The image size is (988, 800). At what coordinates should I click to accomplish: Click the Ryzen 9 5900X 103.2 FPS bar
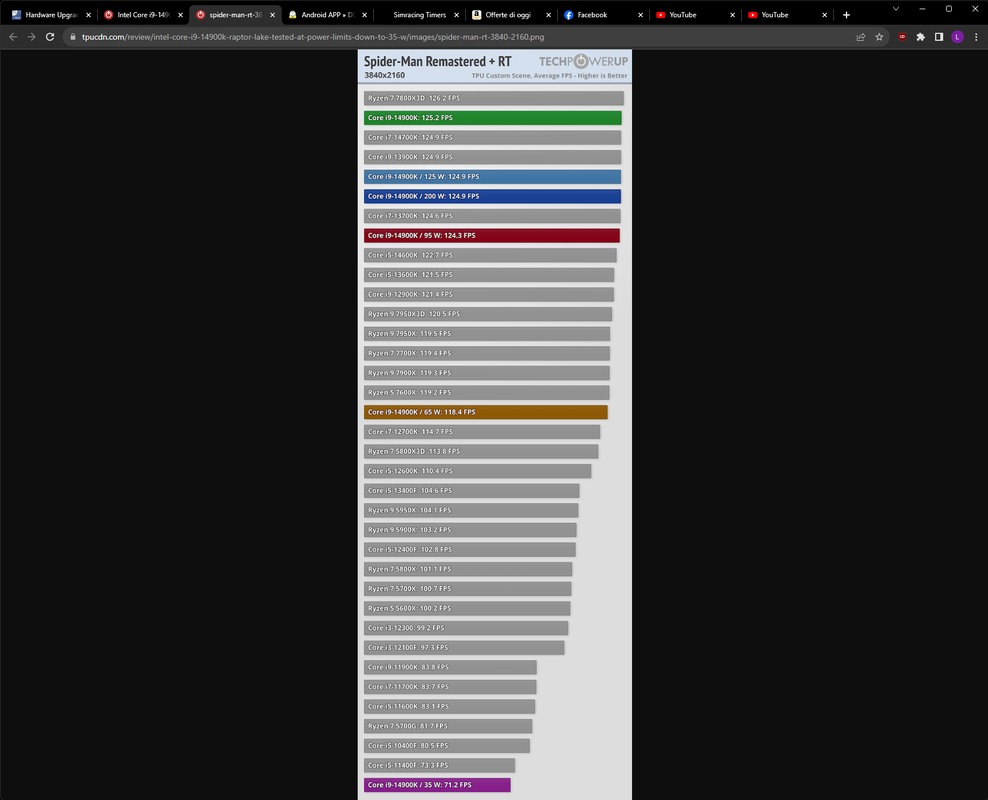[469, 530]
